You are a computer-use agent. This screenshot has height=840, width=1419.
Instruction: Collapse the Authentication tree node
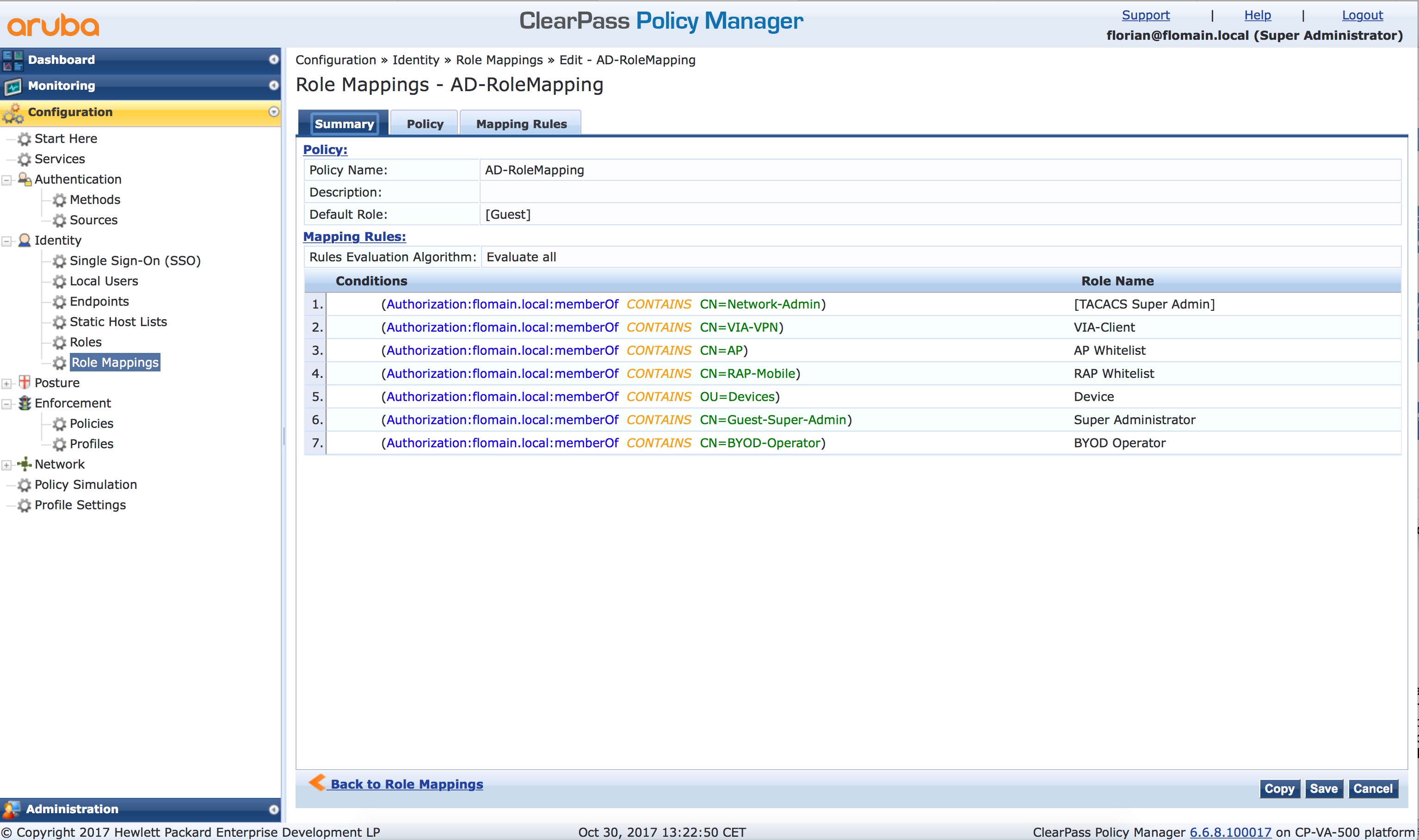coord(7,180)
